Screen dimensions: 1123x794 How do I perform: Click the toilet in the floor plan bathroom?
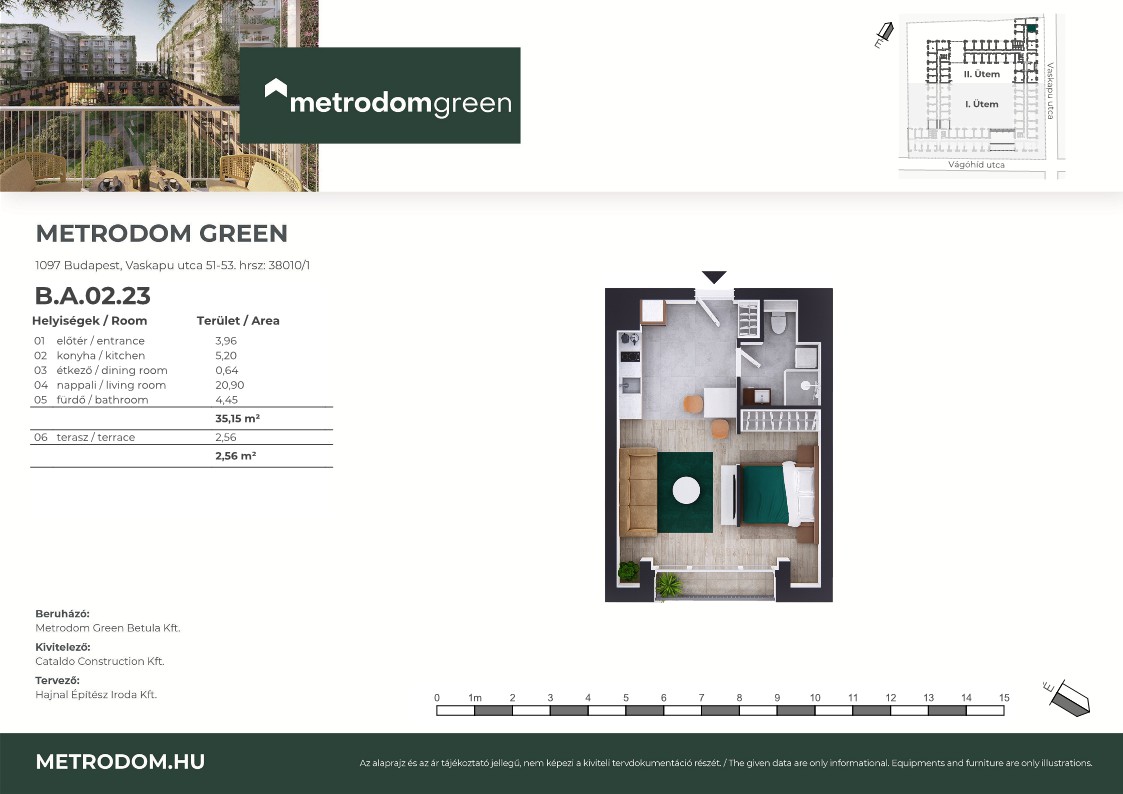point(779,321)
